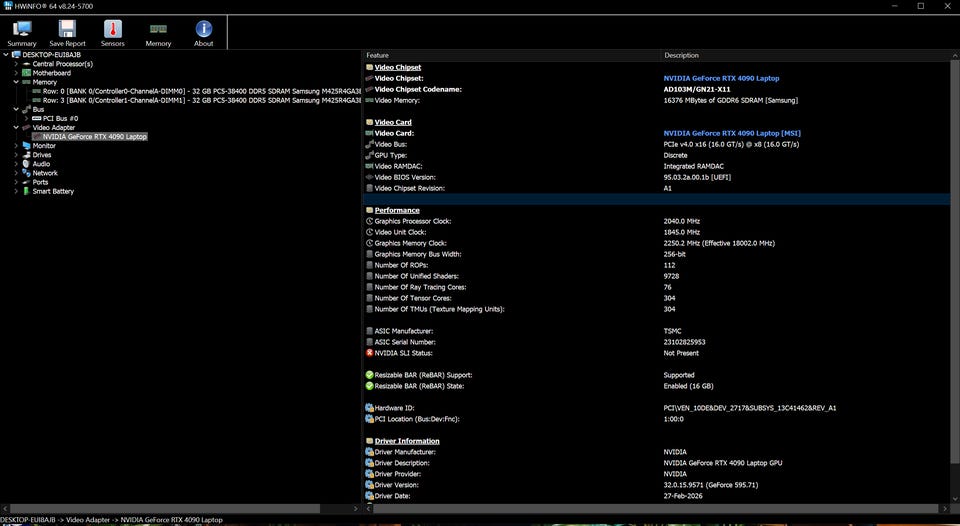
Task: Click the ReBAR State green check icon
Action: (x=369, y=386)
